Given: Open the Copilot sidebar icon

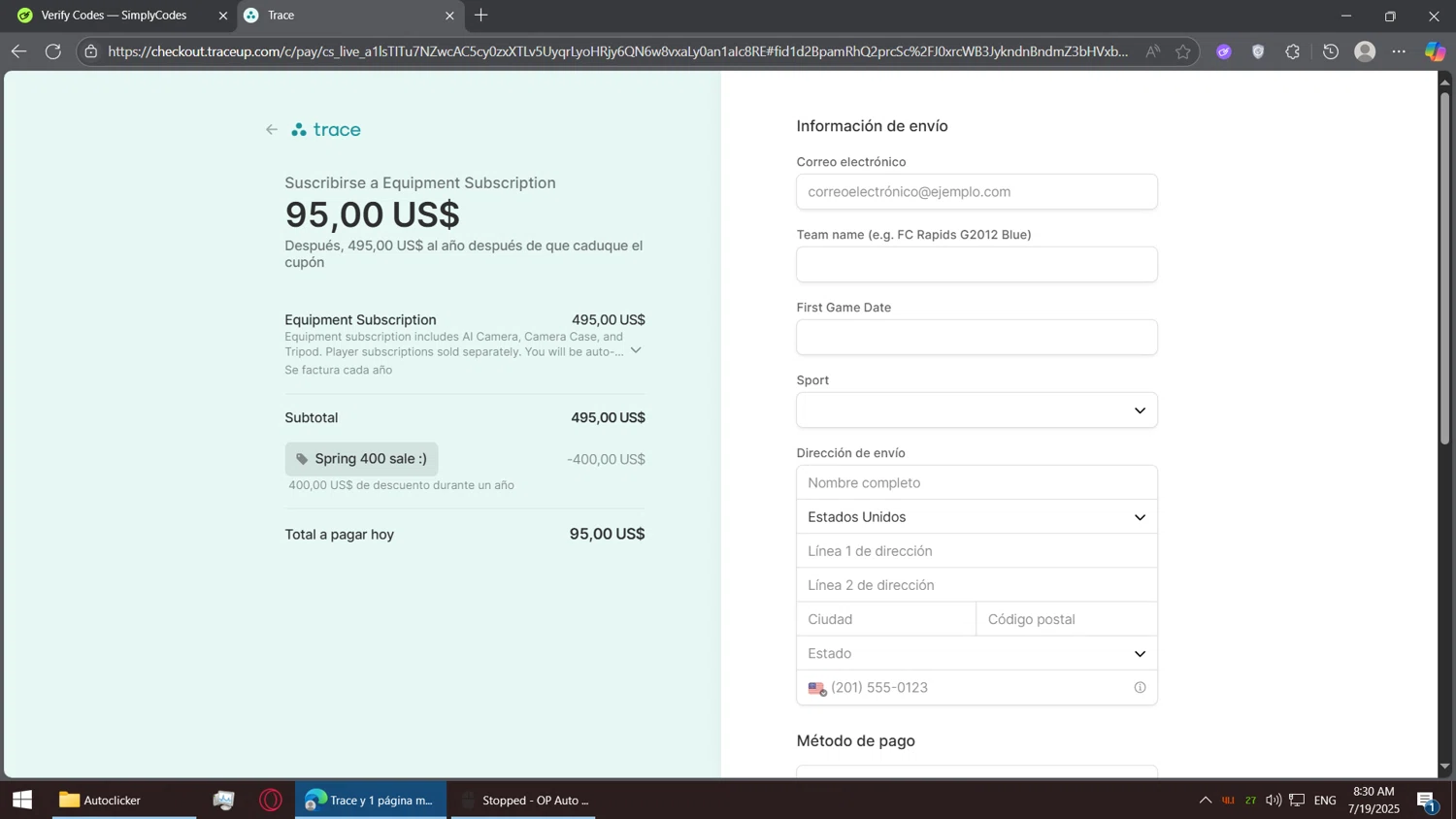Looking at the screenshot, I should (x=1435, y=51).
